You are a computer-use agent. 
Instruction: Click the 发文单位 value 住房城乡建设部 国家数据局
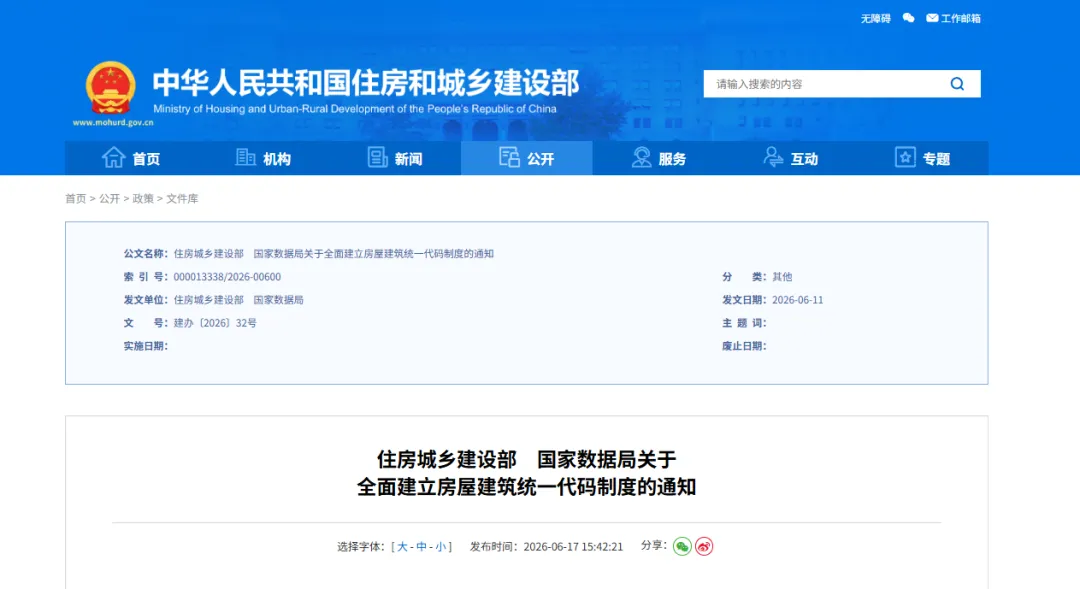click(238, 300)
